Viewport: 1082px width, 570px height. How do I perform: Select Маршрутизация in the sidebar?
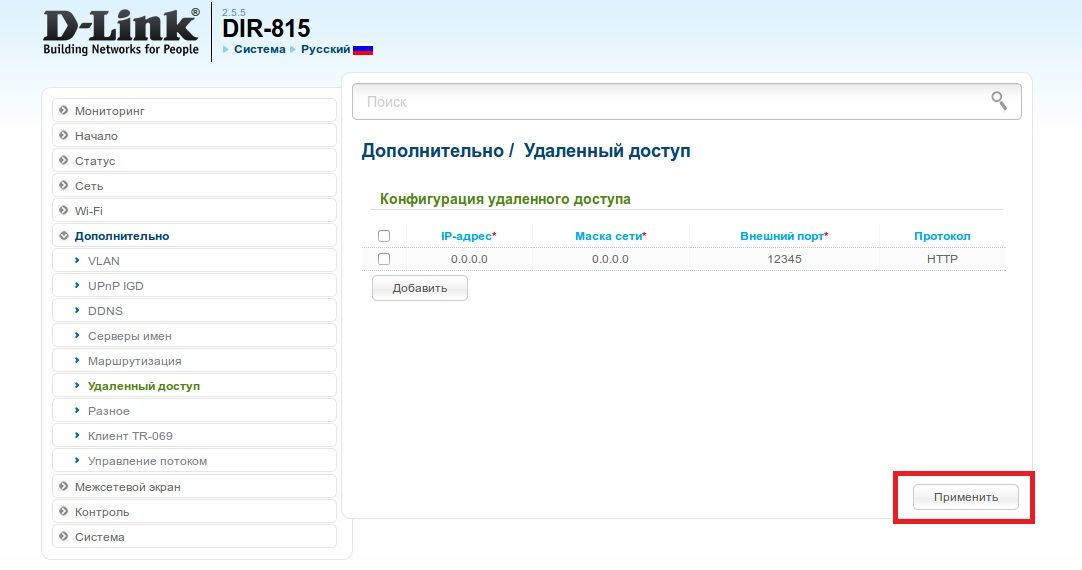(134, 361)
